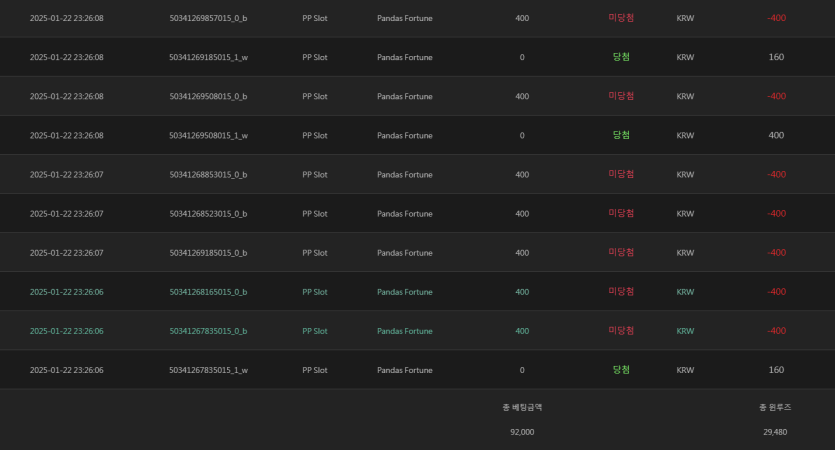Open bet record 50341269508015_0_b
This screenshot has height=450, width=835.
208,96
